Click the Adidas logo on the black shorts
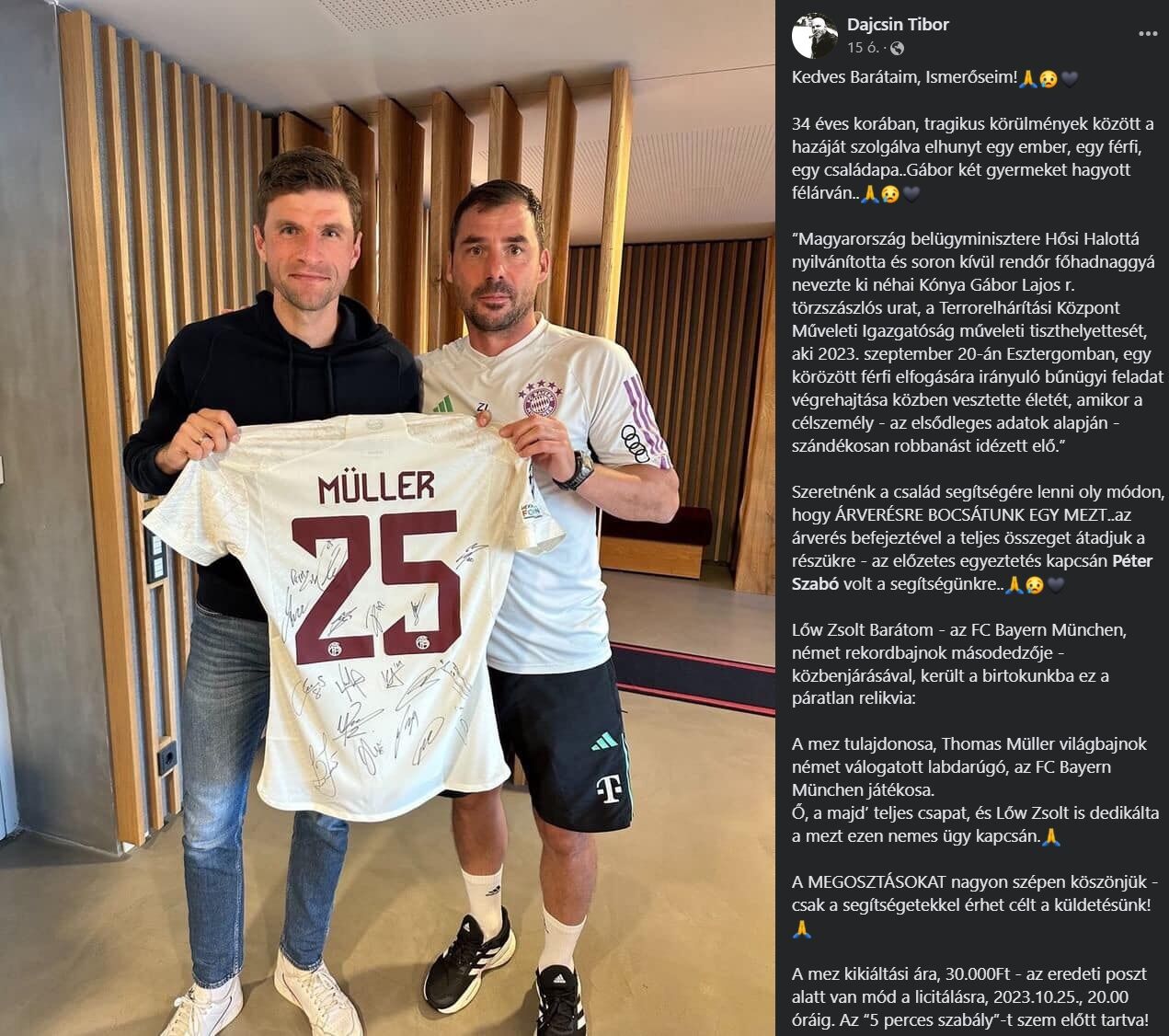Viewport: 1169px width, 1036px height. point(603,741)
